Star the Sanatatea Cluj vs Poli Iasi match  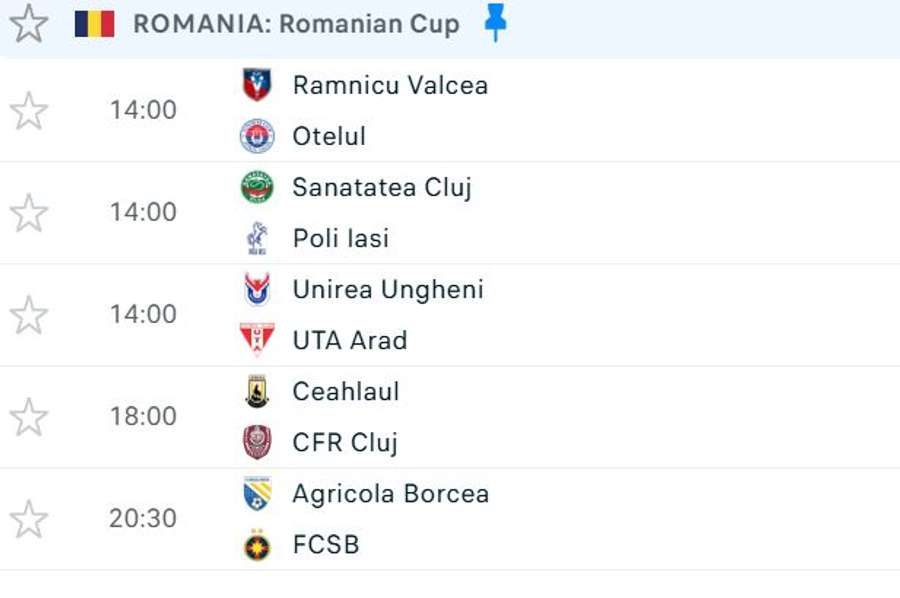[x=28, y=213]
